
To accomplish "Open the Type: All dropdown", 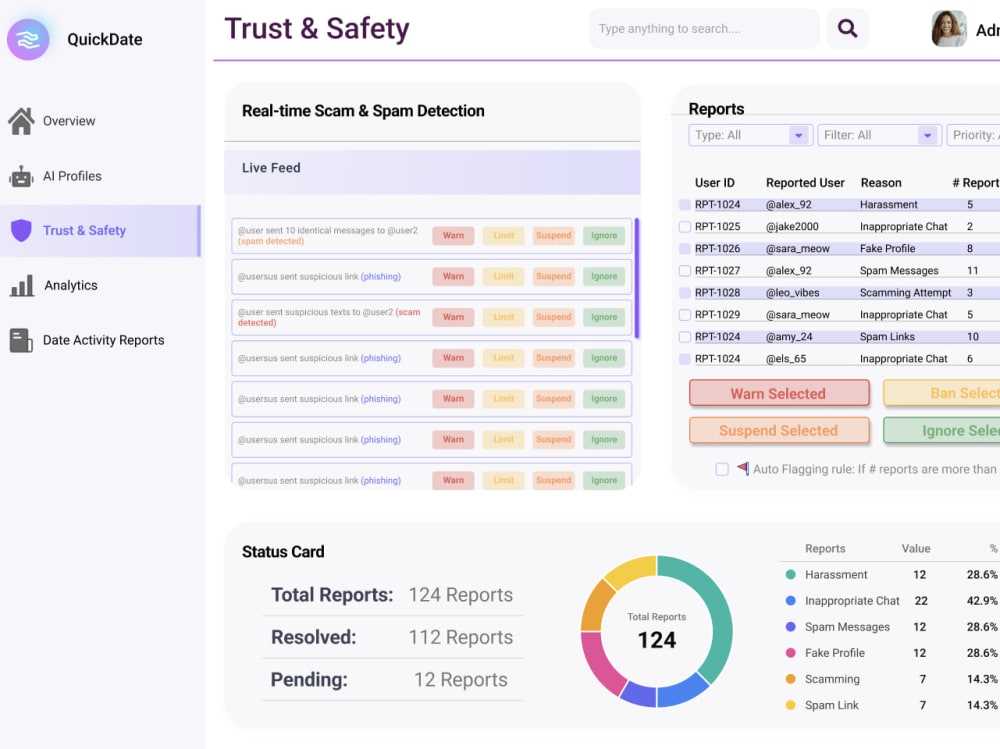I will (750, 135).
